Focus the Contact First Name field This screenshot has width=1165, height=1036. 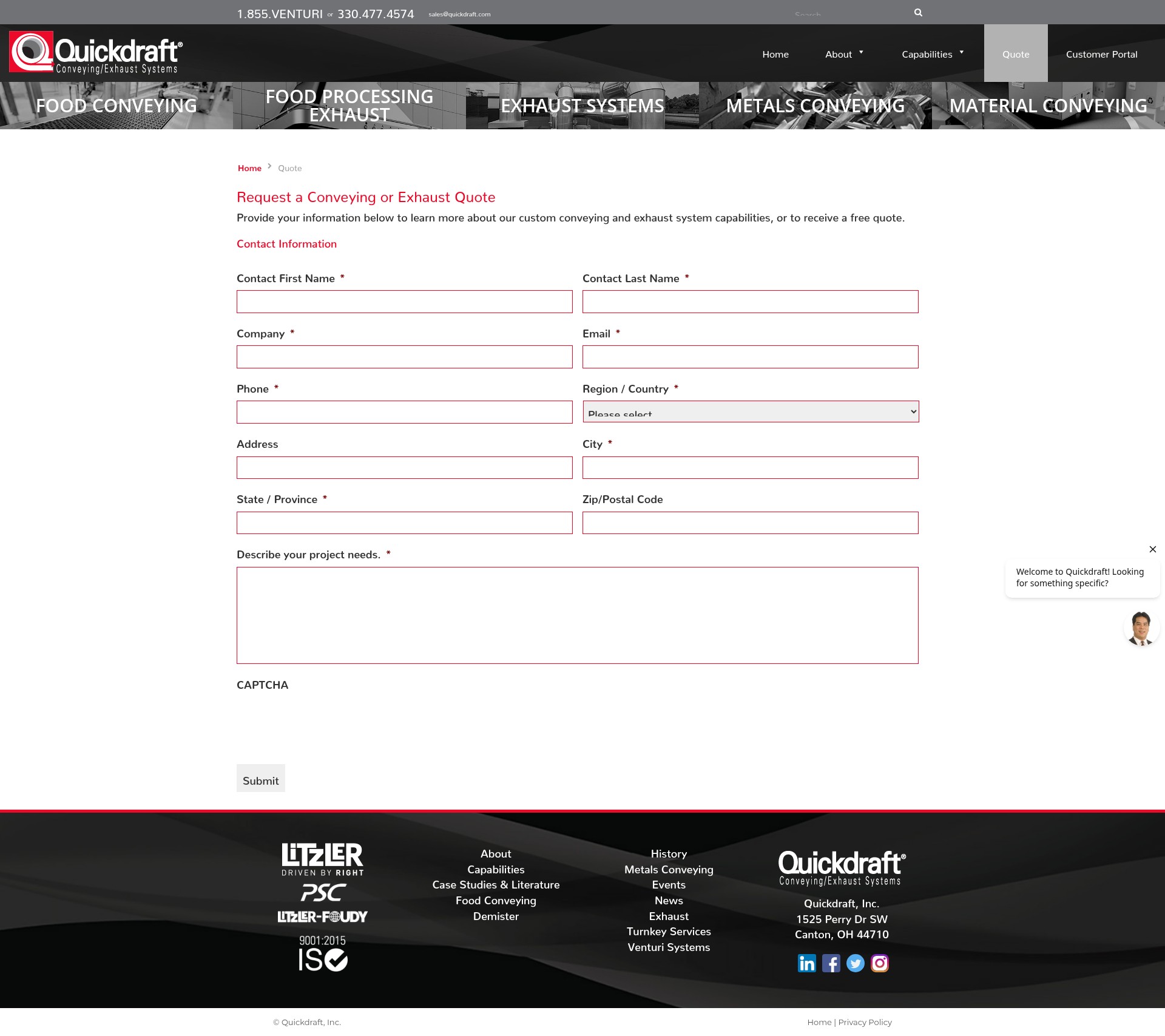[405, 302]
